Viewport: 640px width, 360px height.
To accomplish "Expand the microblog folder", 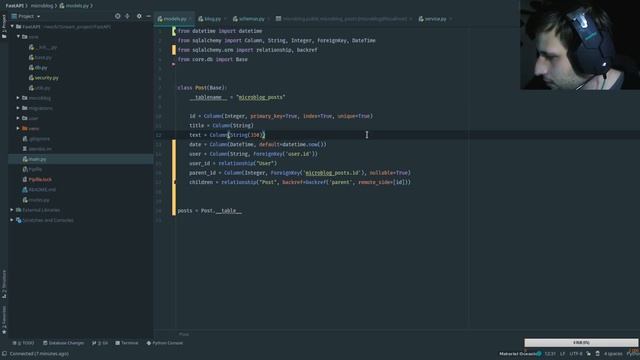I will pos(18,98).
